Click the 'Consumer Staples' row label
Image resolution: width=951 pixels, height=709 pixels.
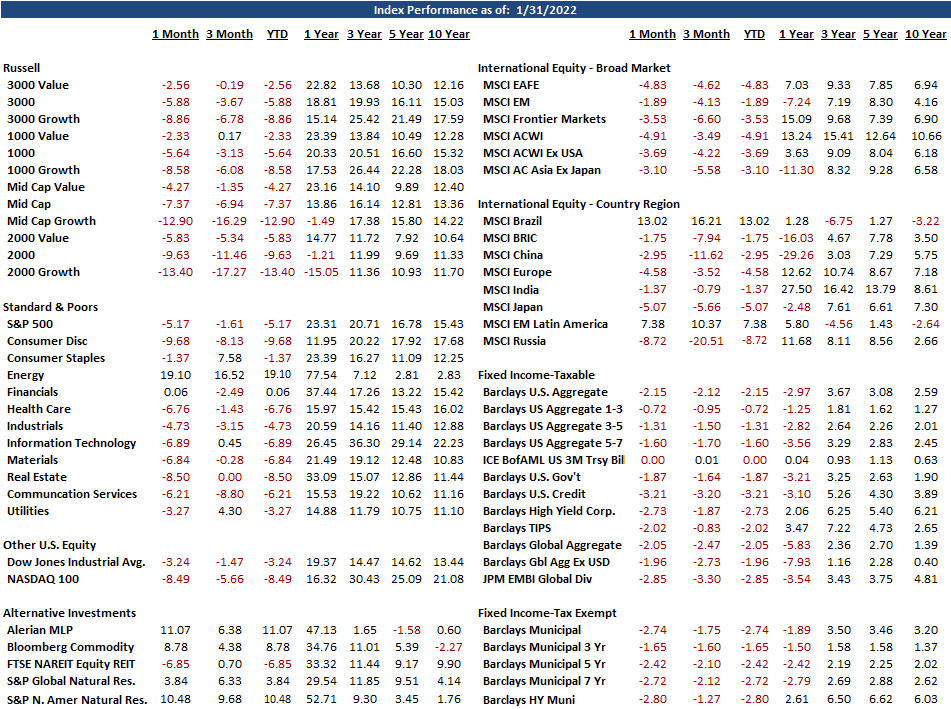[x=56, y=358]
